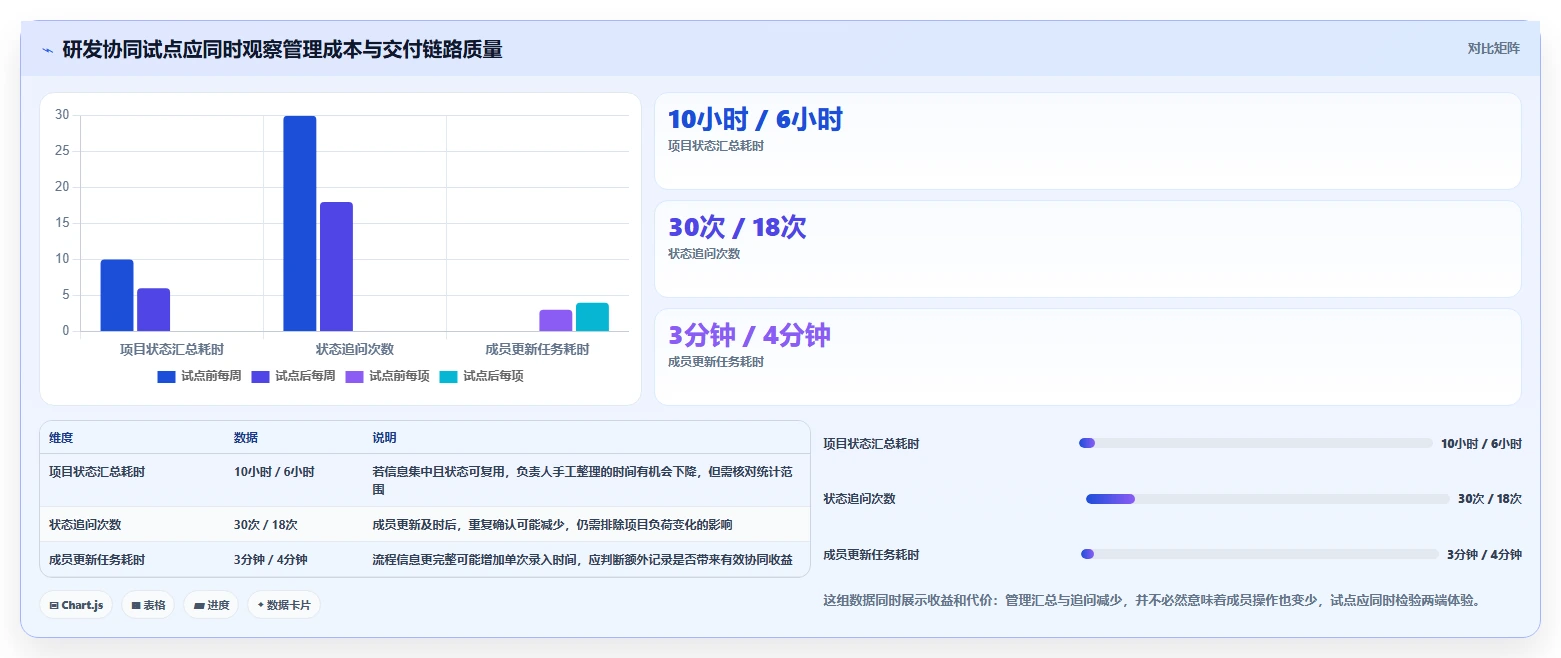This screenshot has width=1561, height=658.
Task: Click the purple 试点前每项 bar
Action: (x=556, y=320)
